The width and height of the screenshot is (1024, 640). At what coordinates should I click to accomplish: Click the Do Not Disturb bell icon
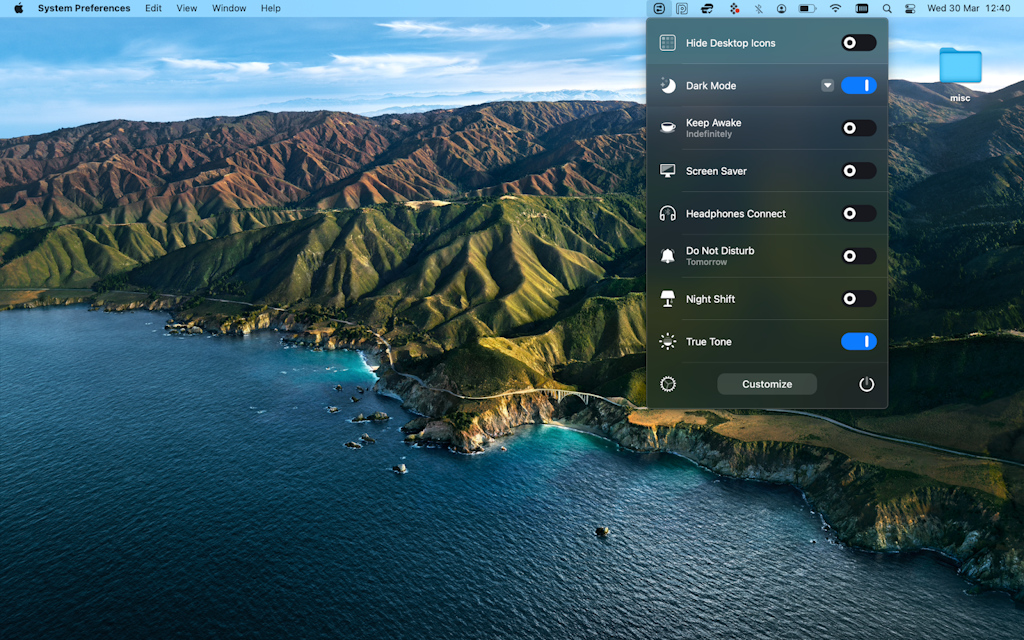coord(666,255)
